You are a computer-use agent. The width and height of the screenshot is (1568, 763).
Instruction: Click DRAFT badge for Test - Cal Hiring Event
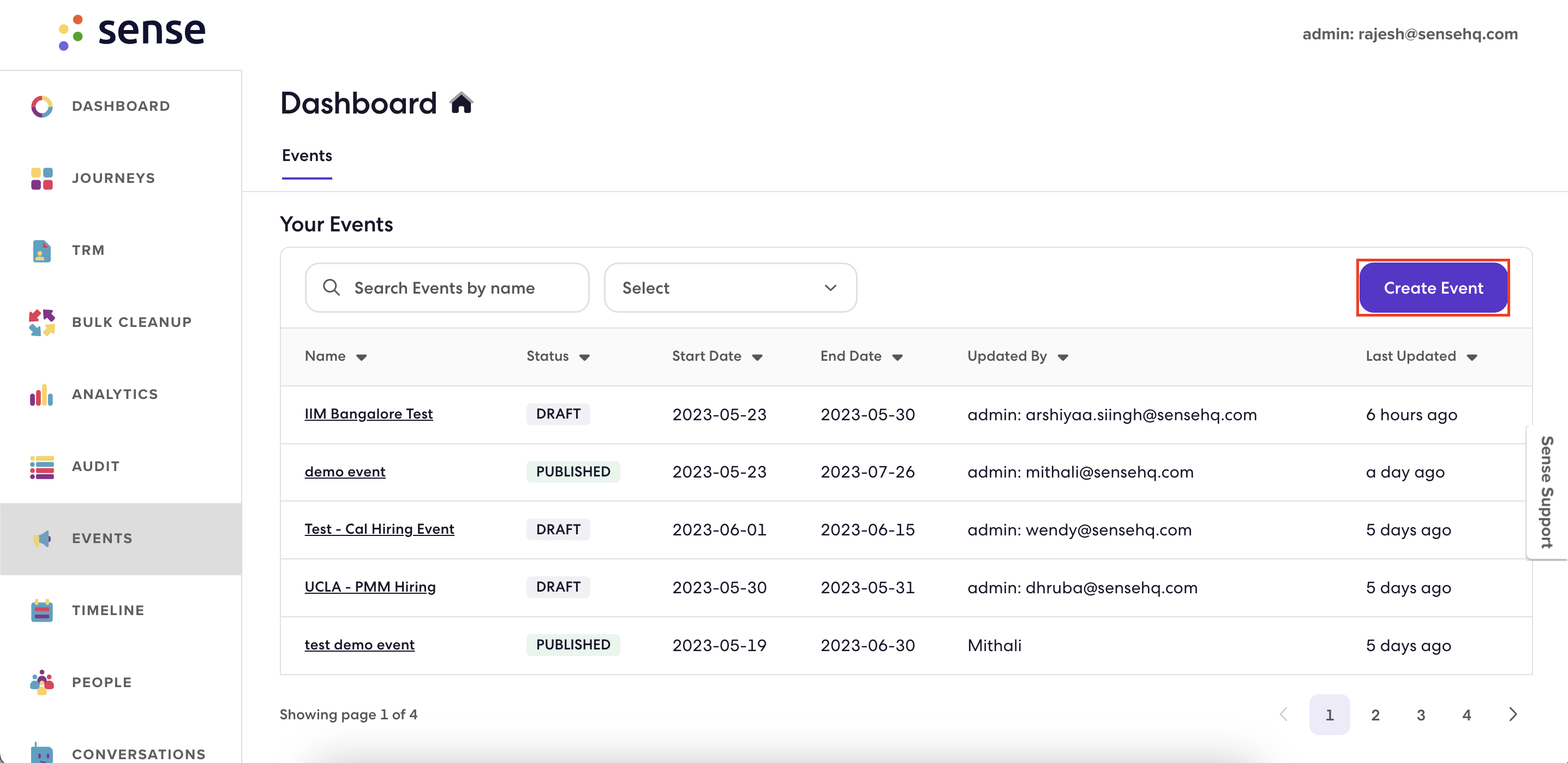coord(558,529)
